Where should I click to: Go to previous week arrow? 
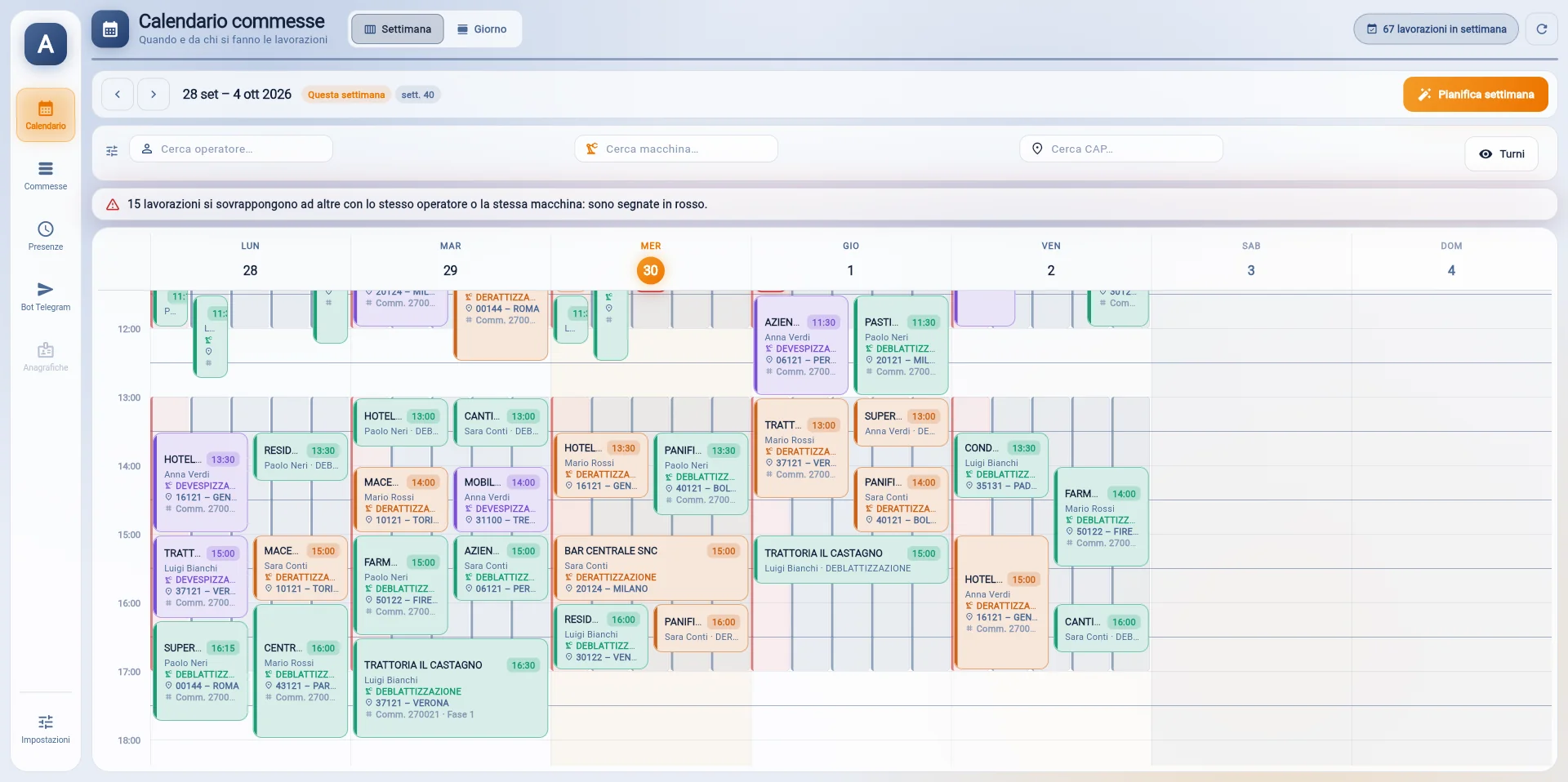click(118, 95)
